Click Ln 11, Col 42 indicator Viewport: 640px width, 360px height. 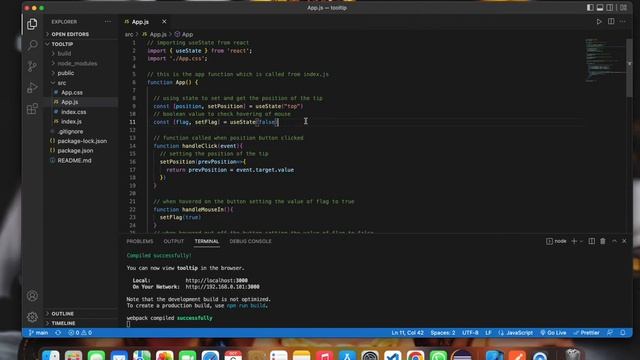coord(407,333)
